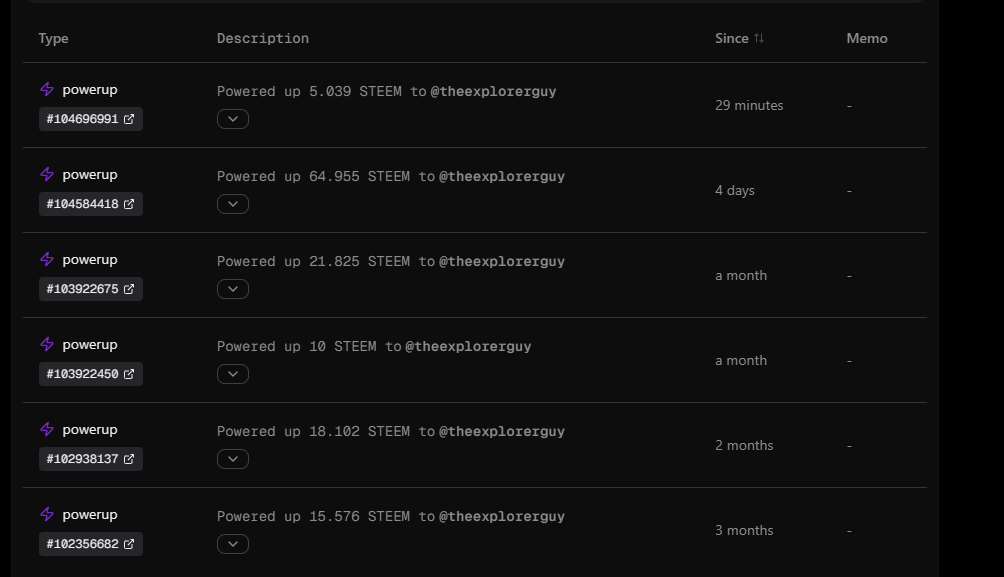
Task: Expand details of the 21.825 STEEM powerup
Action: (232, 289)
